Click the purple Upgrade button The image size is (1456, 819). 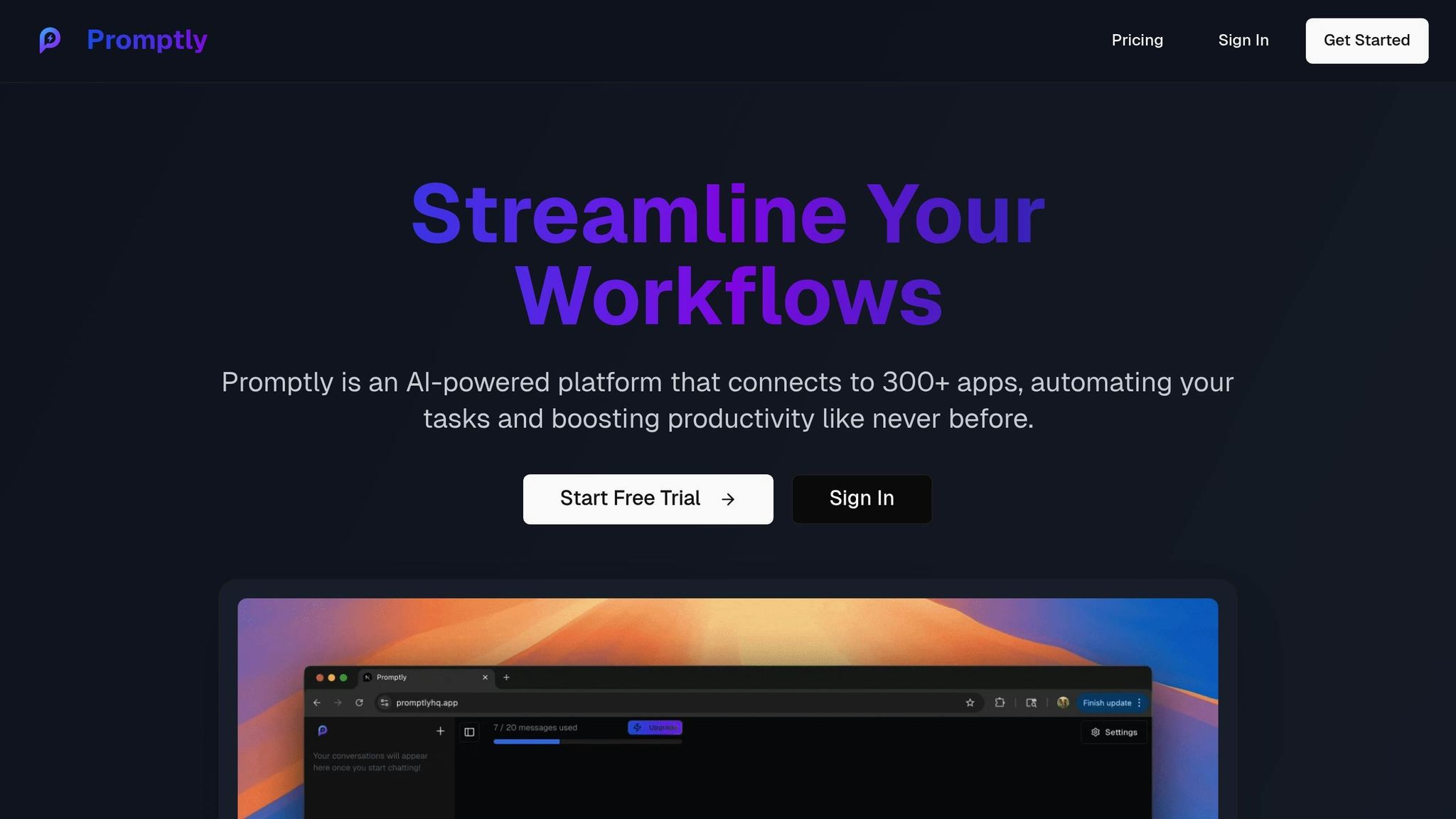point(655,727)
